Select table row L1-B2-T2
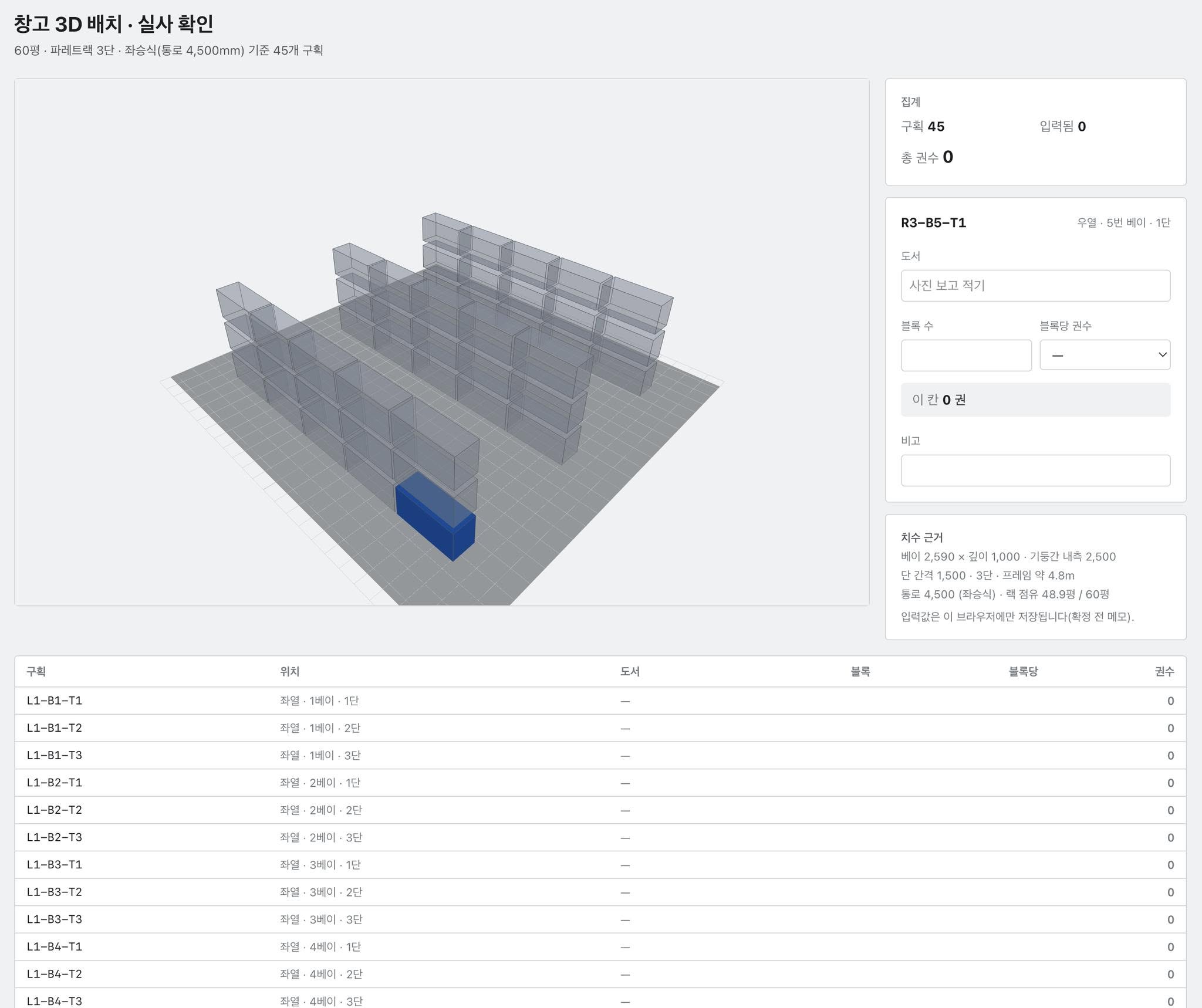 coord(600,810)
